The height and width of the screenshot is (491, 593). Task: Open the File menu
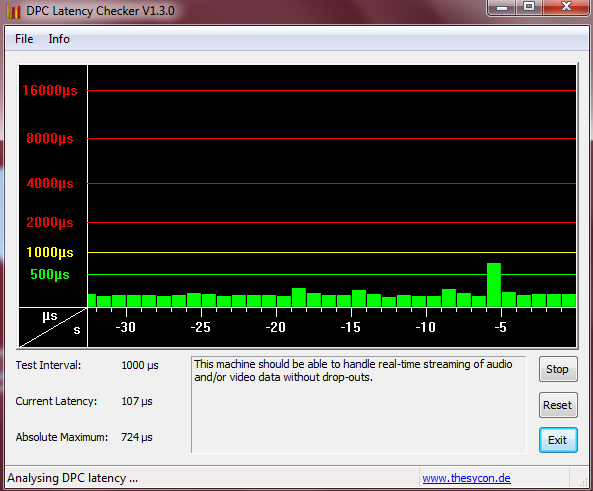tap(24, 39)
